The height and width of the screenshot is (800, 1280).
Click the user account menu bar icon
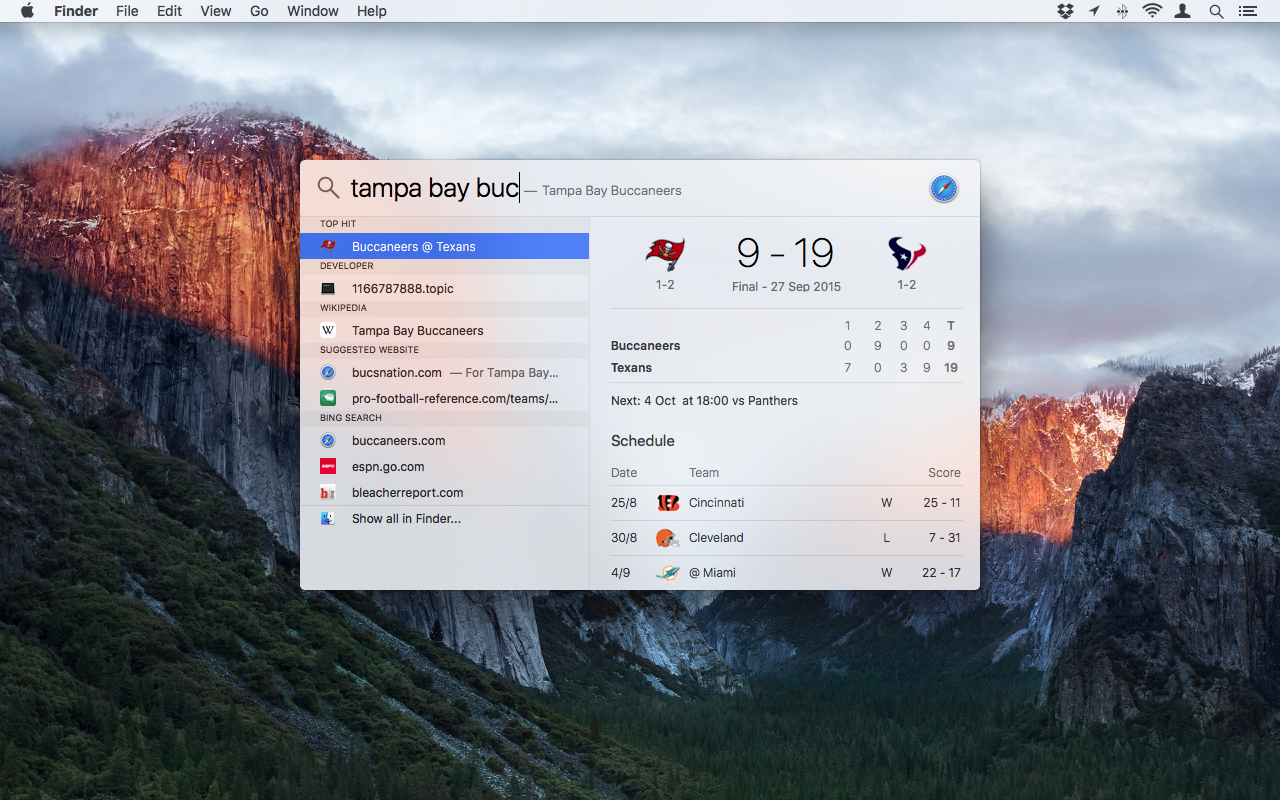(1184, 11)
